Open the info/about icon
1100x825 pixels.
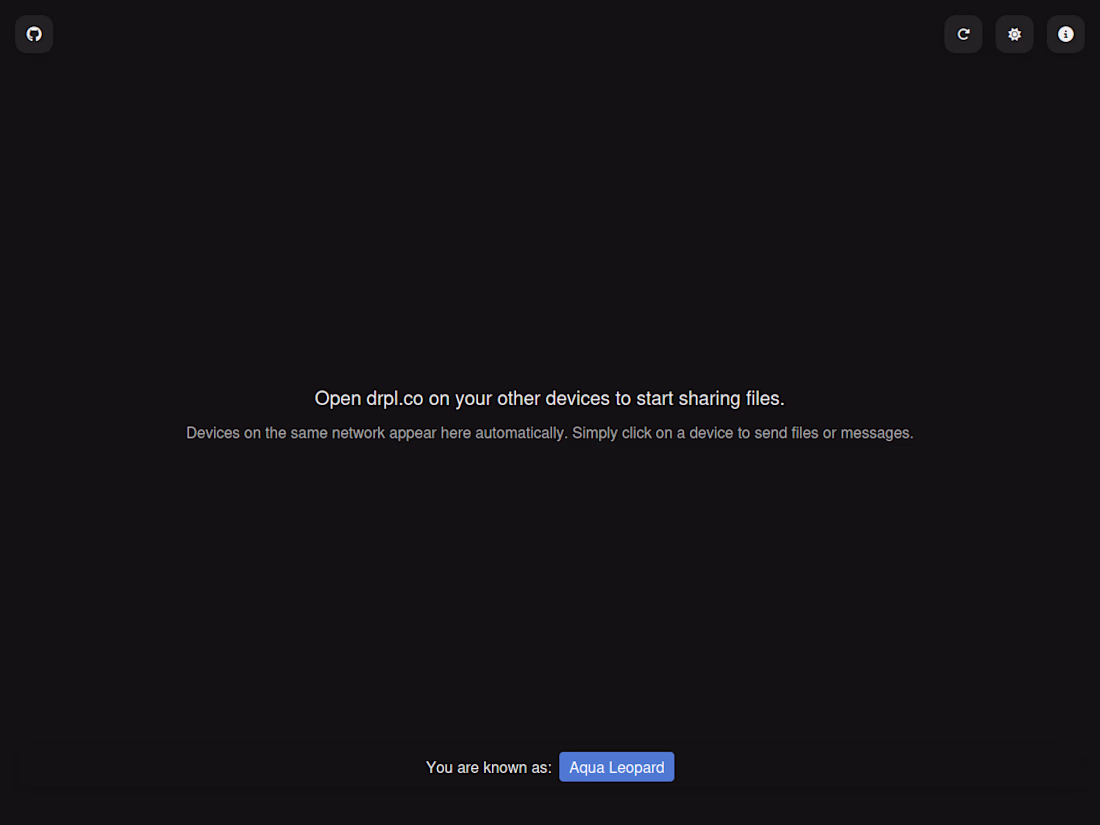tap(1066, 34)
